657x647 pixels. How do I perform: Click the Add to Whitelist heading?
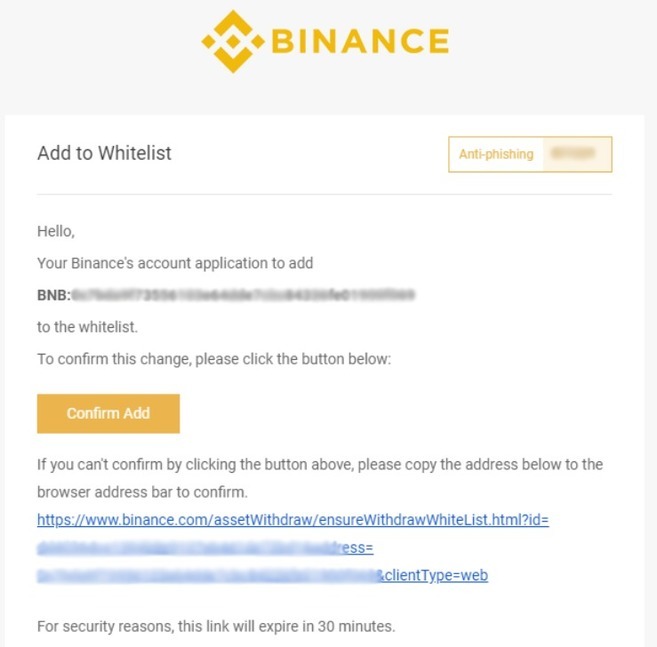click(104, 153)
